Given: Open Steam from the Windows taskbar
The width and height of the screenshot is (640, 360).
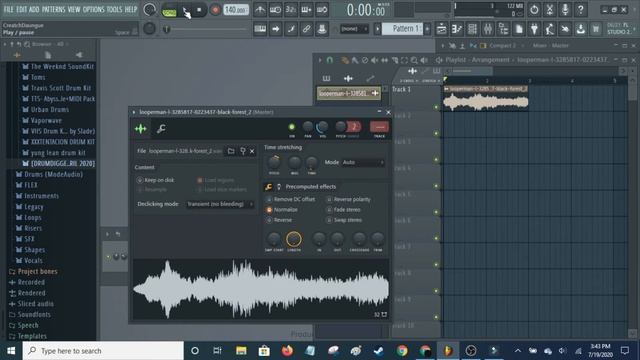Looking at the screenshot, I should point(379,351).
